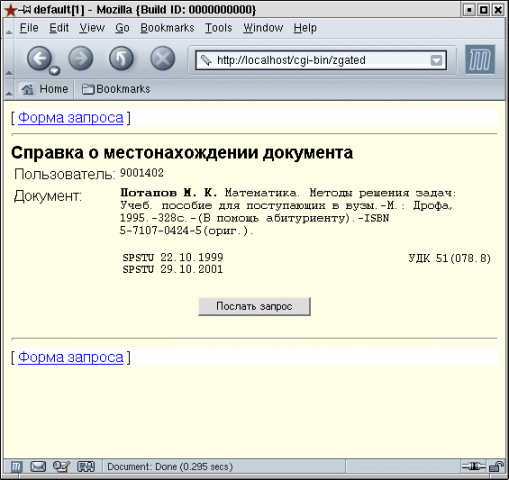Viewport: 509px width, 480px height.
Task: Open the Help menu
Action: [x=305, y=28]
